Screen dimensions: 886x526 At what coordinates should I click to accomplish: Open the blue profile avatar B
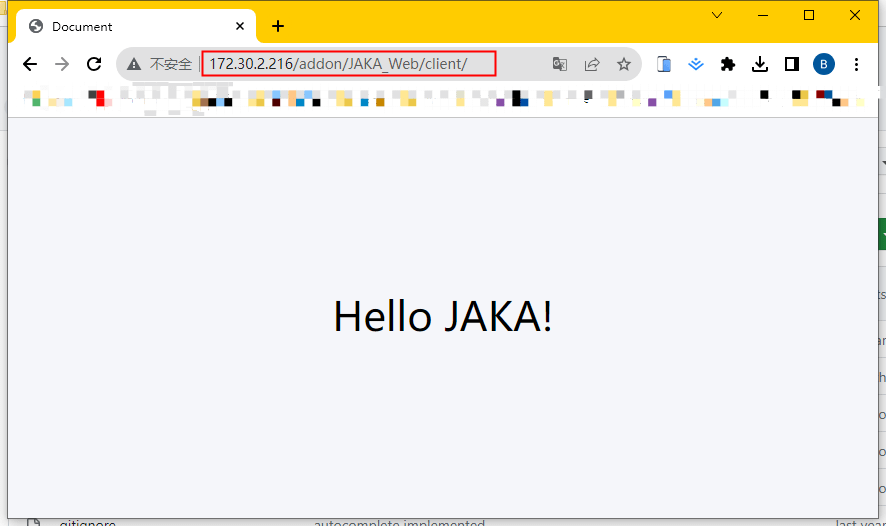pos(824,64)
